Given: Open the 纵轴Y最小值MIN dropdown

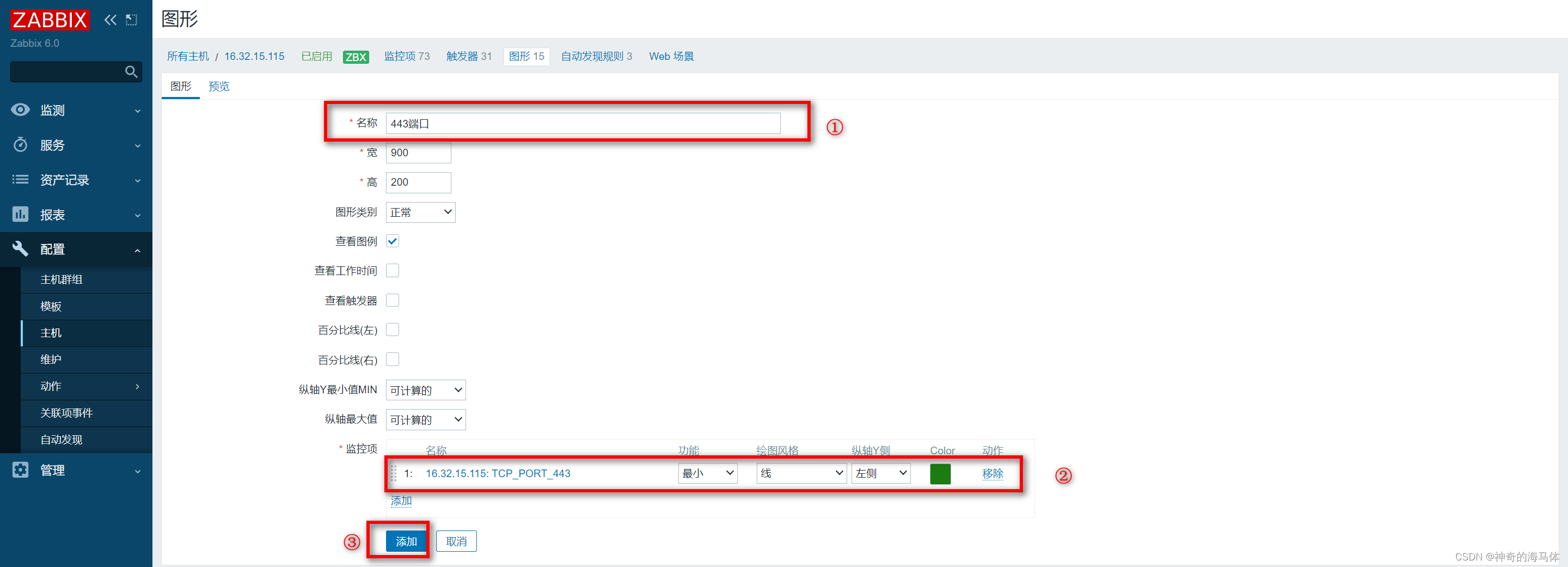Looking at the screenshot, I should click(425, 390).
